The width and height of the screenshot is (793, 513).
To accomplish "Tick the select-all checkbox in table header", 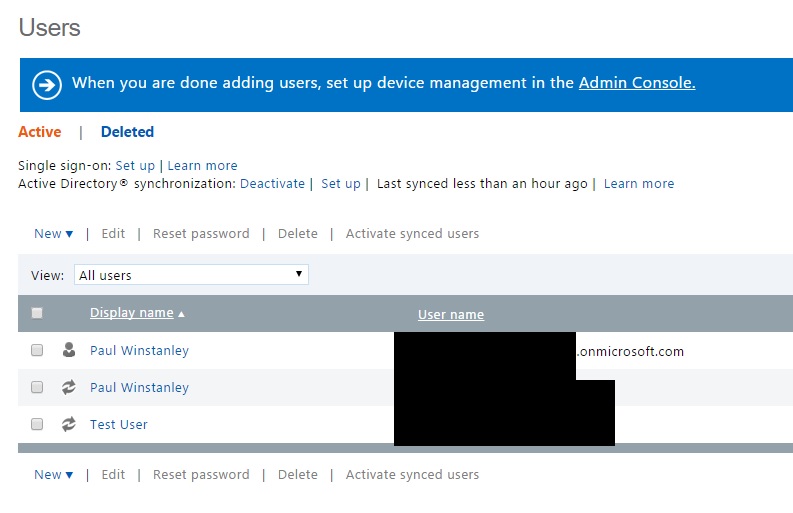I will tap(37, 313).
